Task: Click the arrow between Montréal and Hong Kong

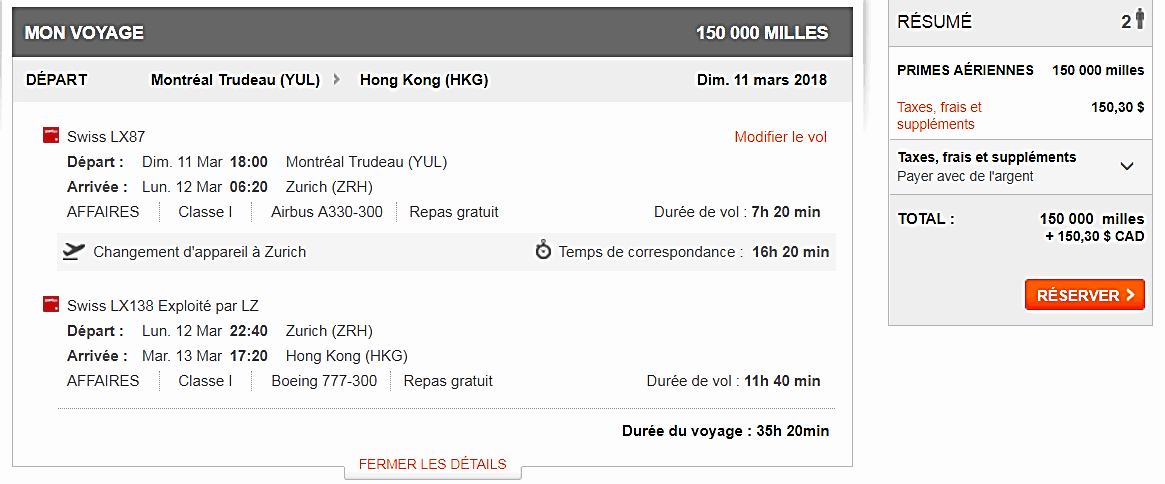Action: click(337, 80)
